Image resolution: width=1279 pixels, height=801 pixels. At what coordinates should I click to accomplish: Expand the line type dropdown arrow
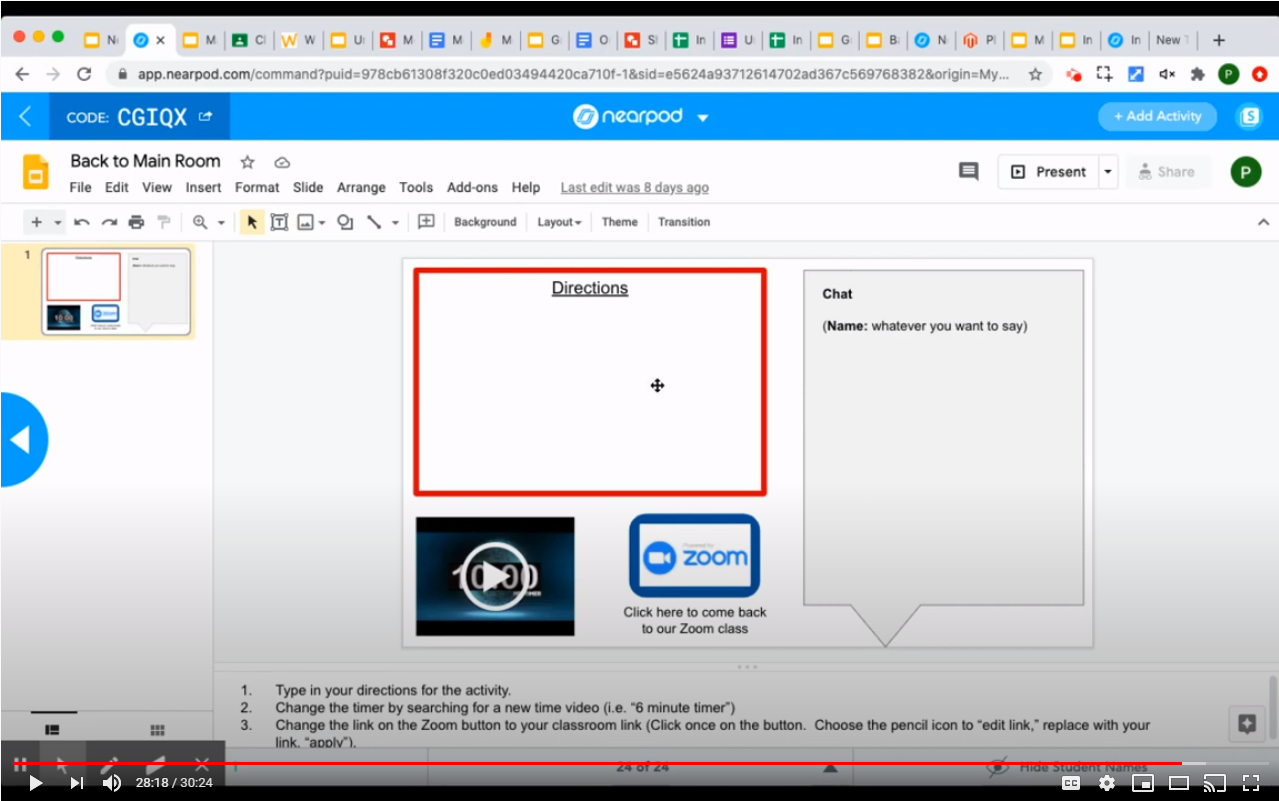pos(395,222)
